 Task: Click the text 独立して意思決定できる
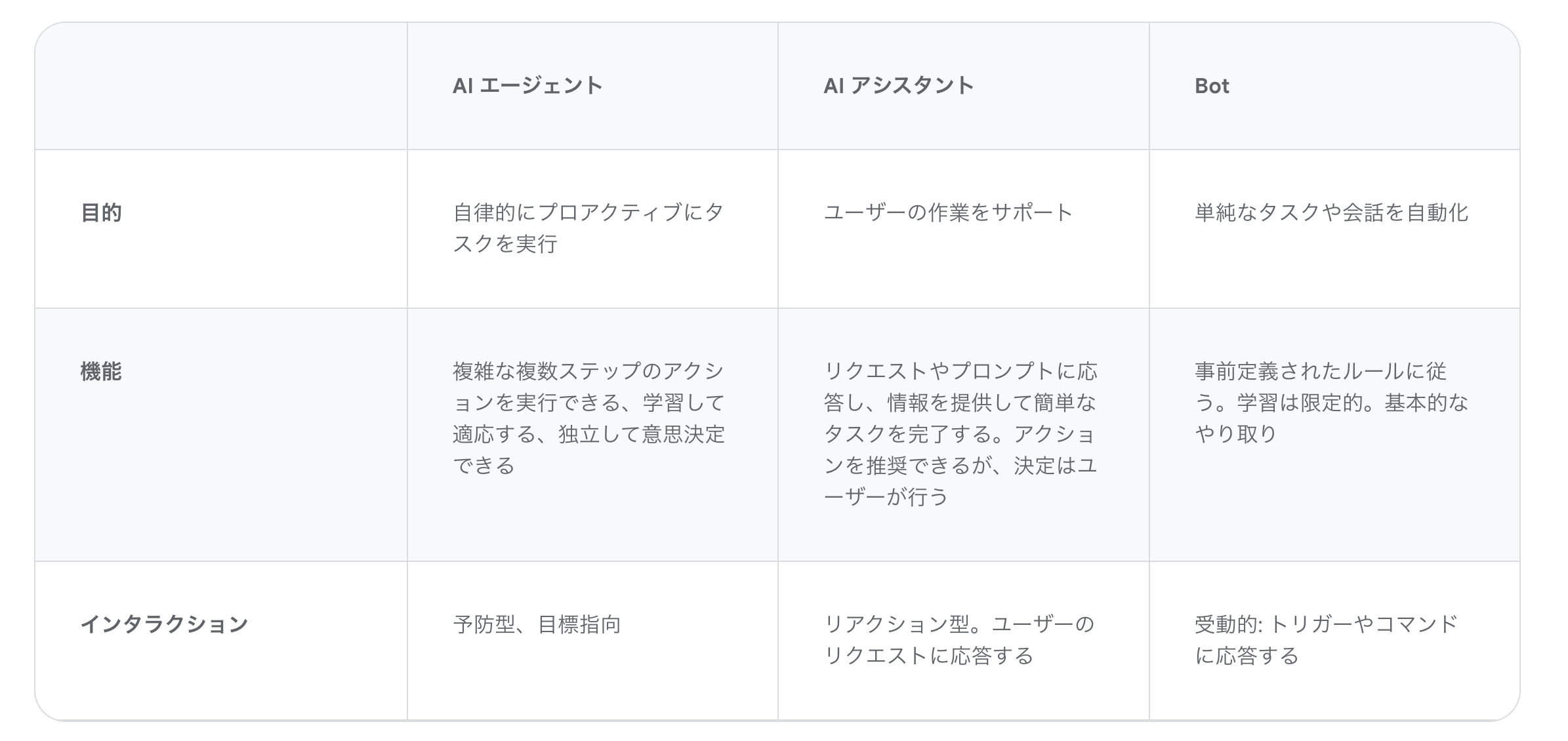coord(588,450)
